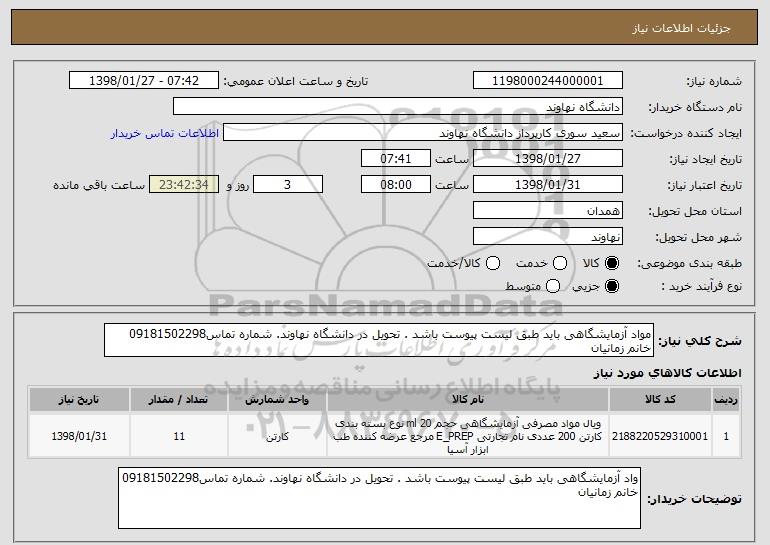The image size is (770, 545).
Task: Click the buyer name field دانشگاه نهاوند
Action: tap(398, 107)
